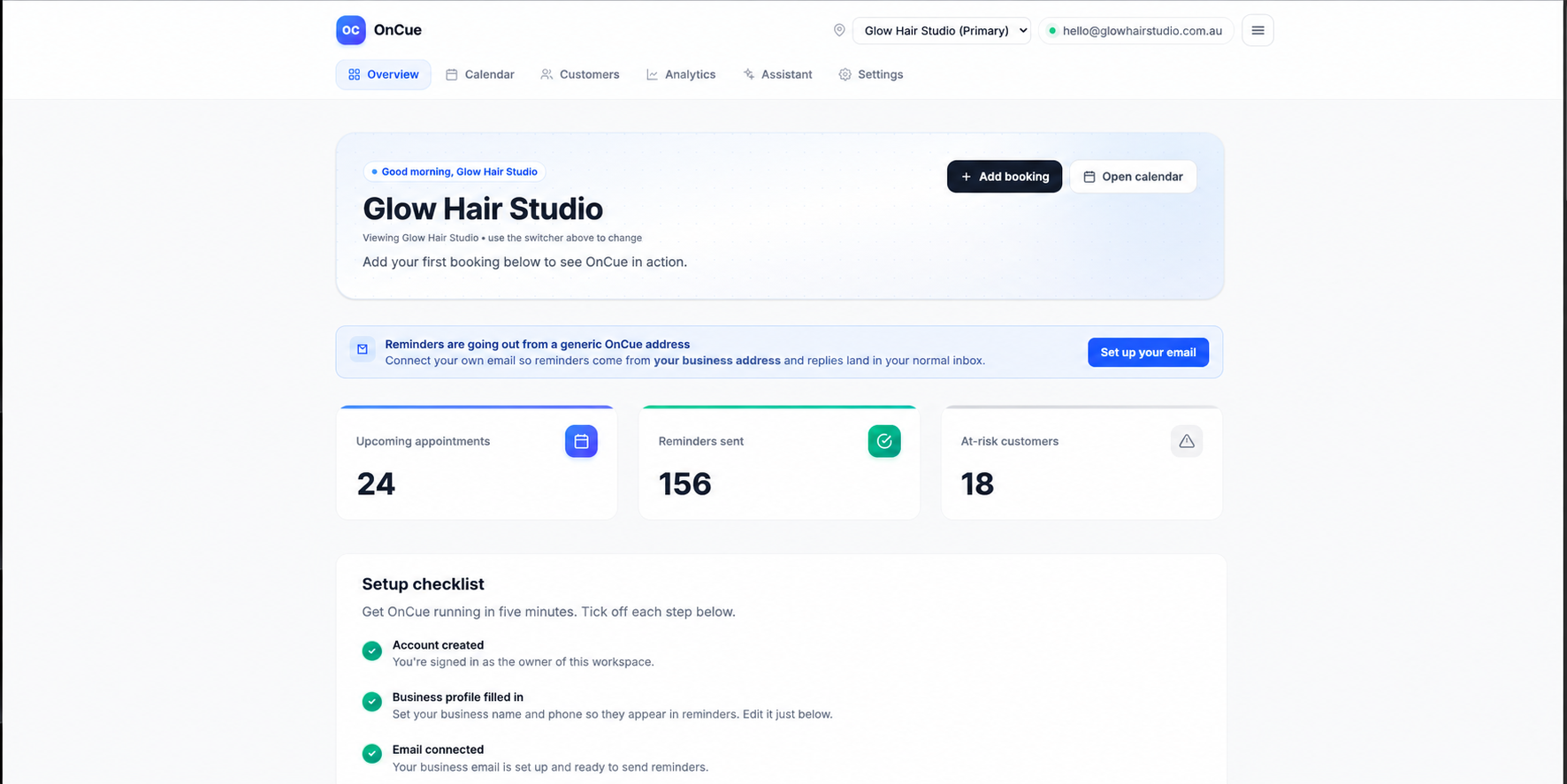Open the Customers tab

coord(580,74)
